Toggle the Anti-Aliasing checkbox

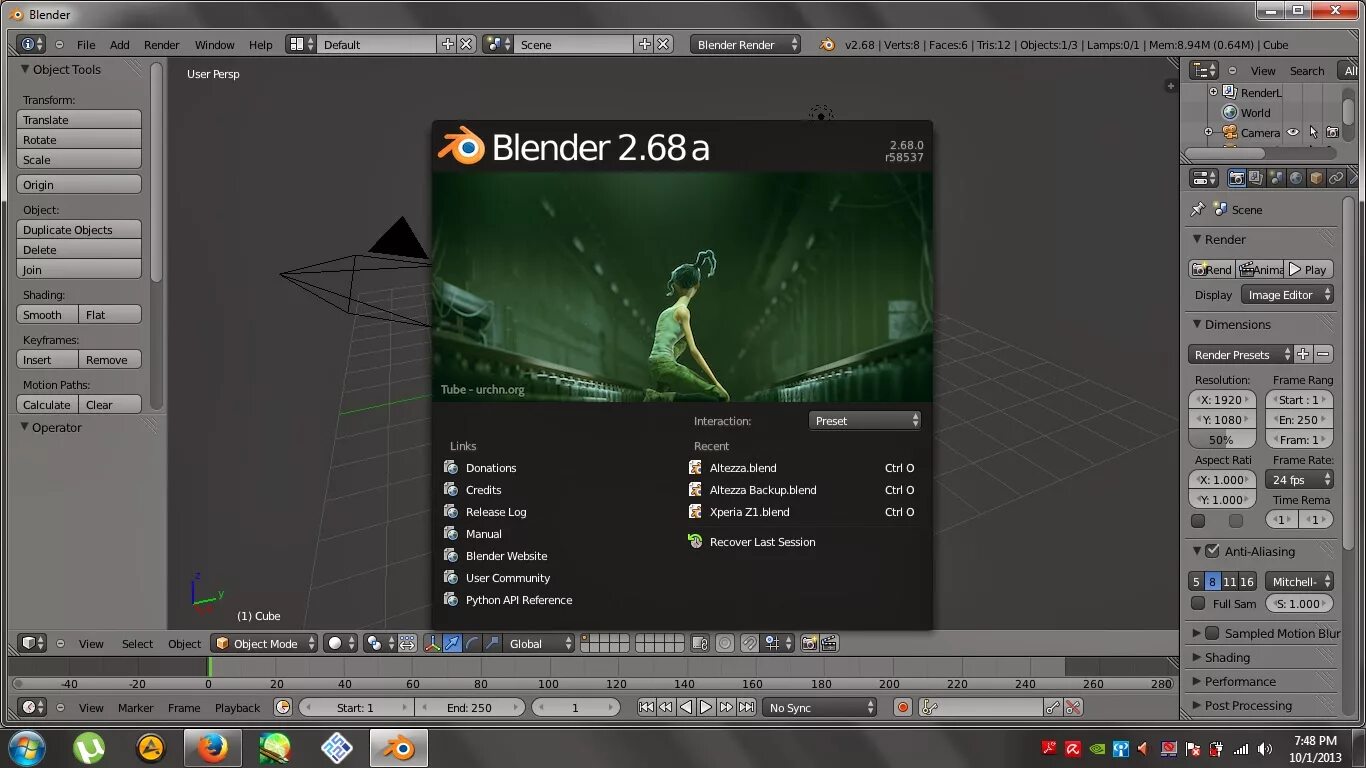point(1212,551)
